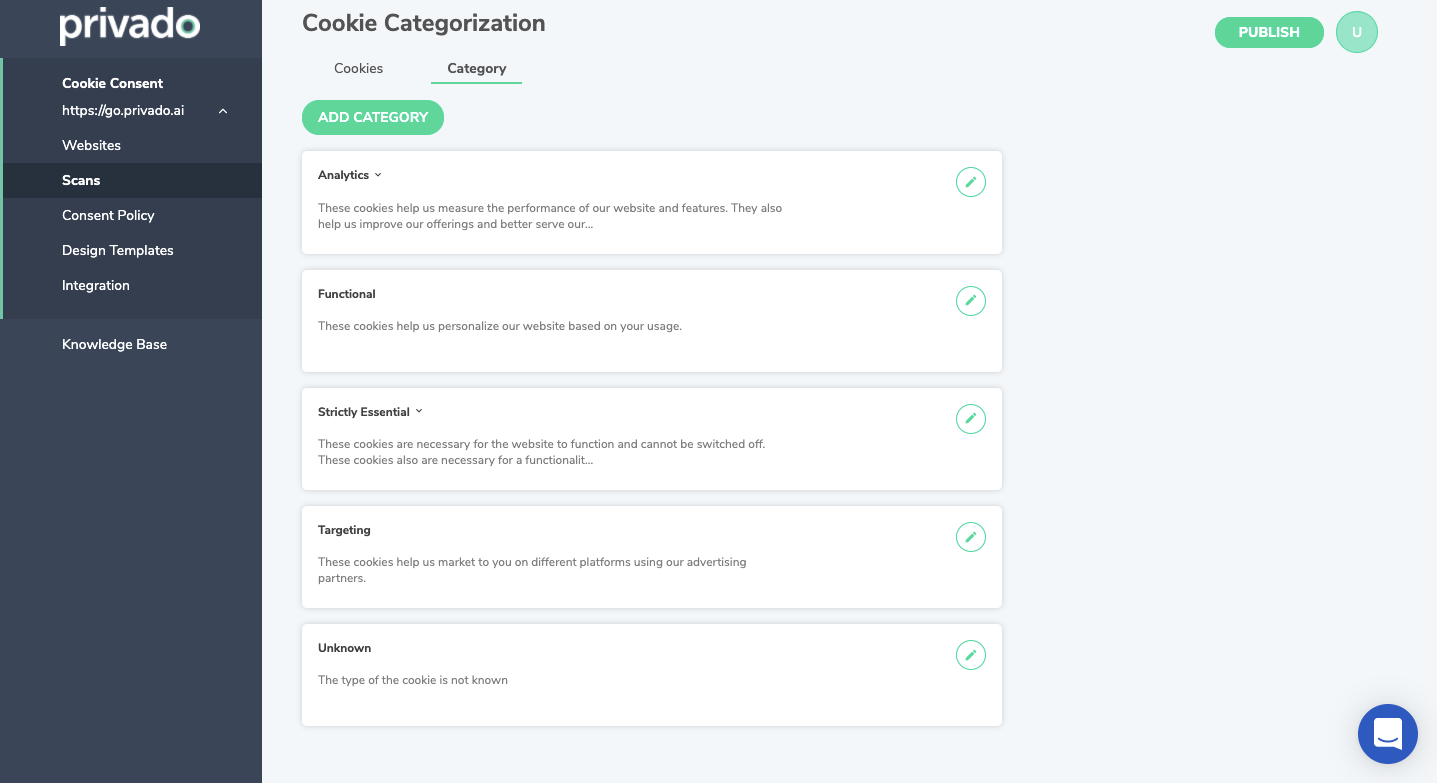Add a new cookie category
The height and width of the screenshot is (783, 1437).
pos(372,117)
